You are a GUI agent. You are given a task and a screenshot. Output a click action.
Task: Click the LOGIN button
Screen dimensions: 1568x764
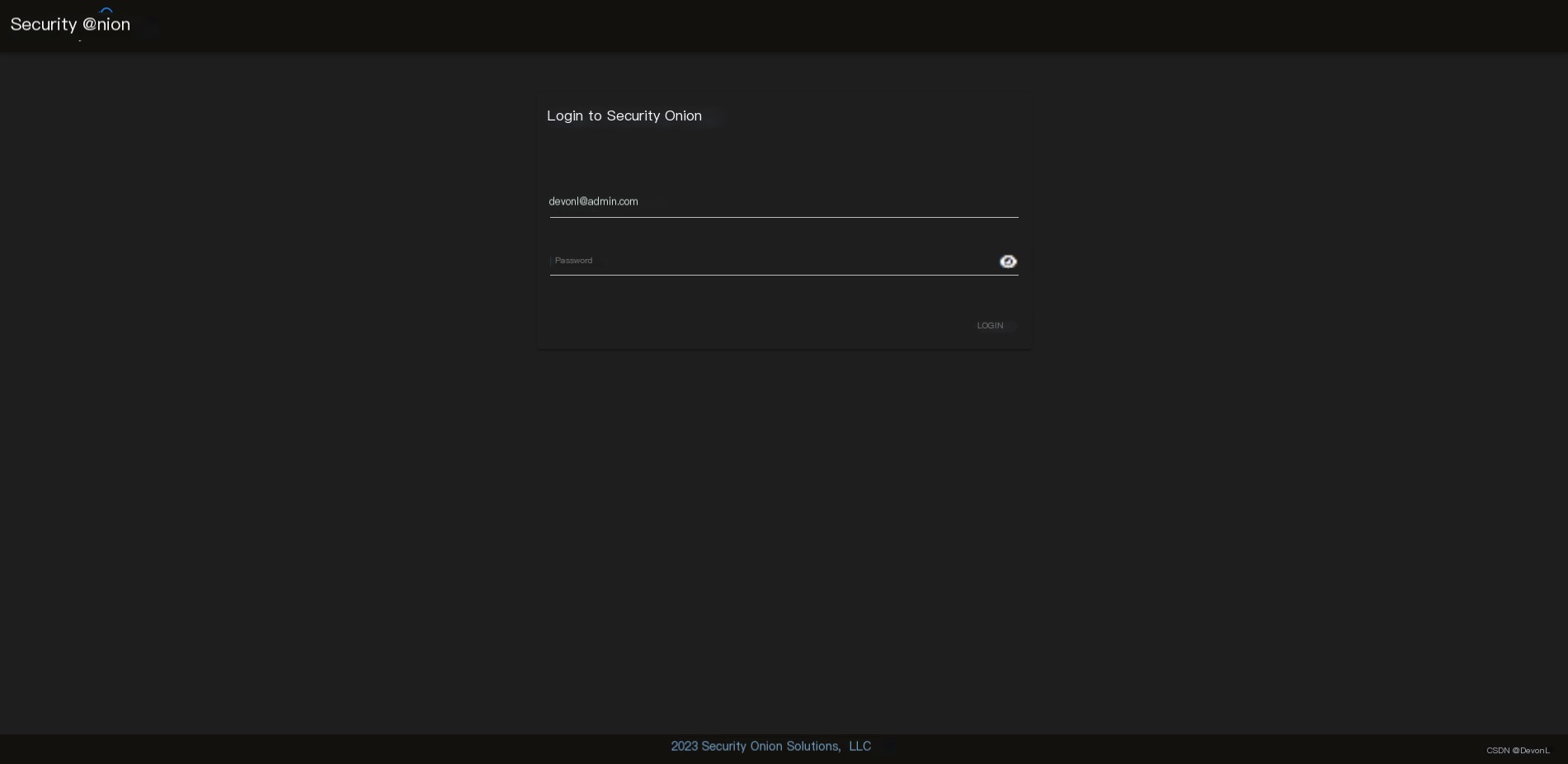990,326
